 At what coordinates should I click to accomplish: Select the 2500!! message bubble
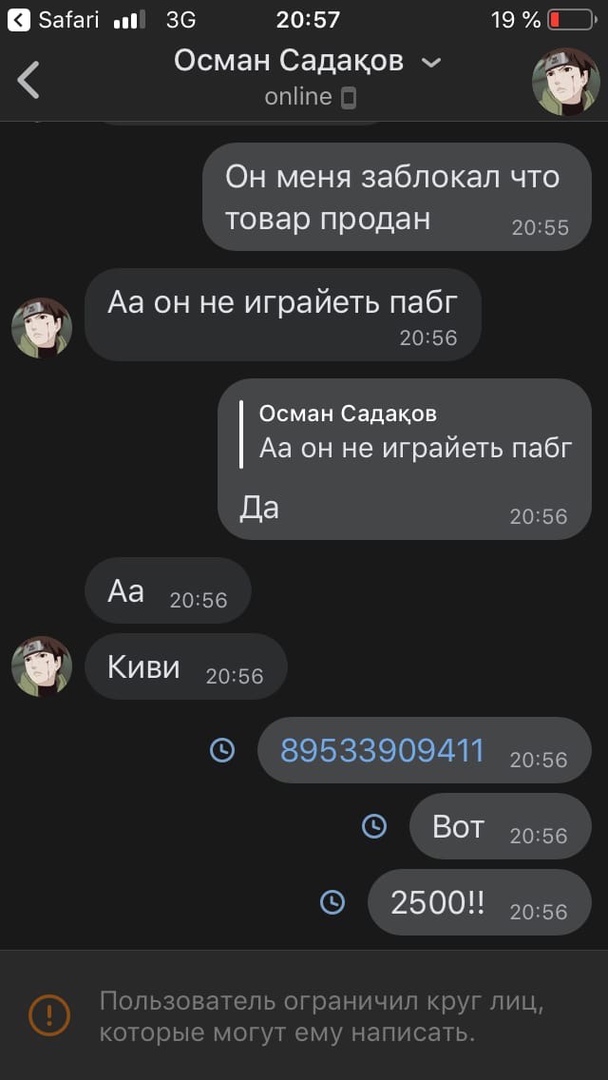point(480,902)
